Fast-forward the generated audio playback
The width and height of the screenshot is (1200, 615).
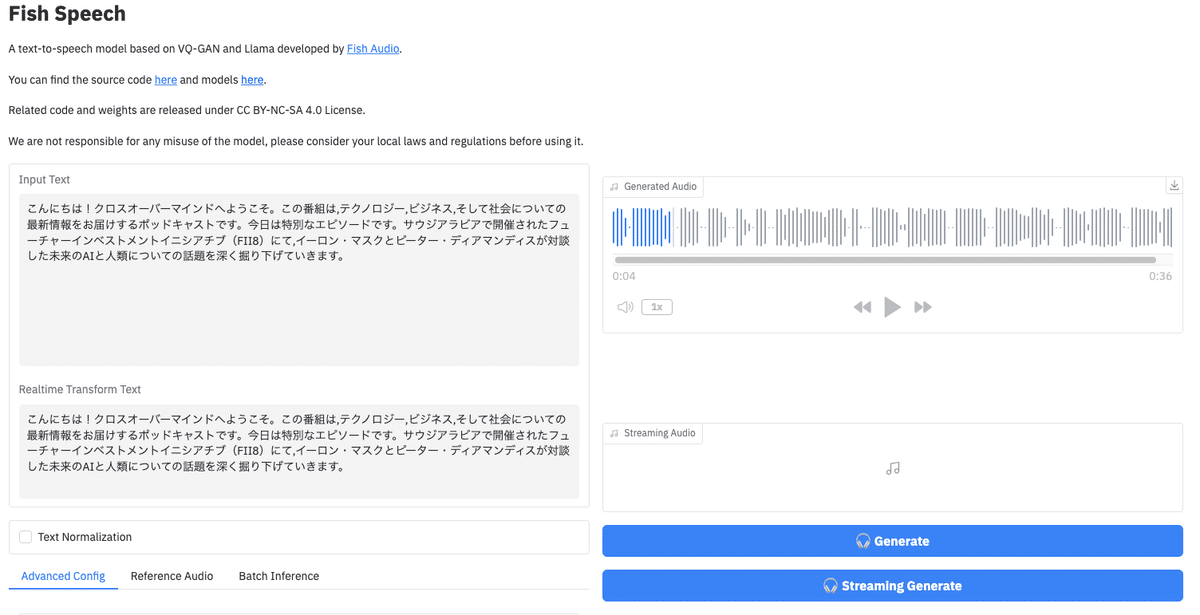pyautogui.click(x=923, y=306)
